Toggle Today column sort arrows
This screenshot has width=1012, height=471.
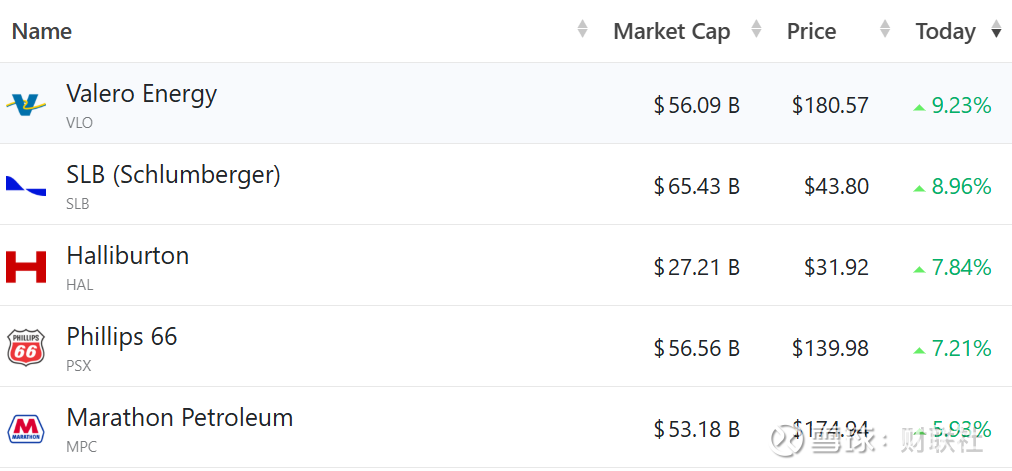(996, 30)
